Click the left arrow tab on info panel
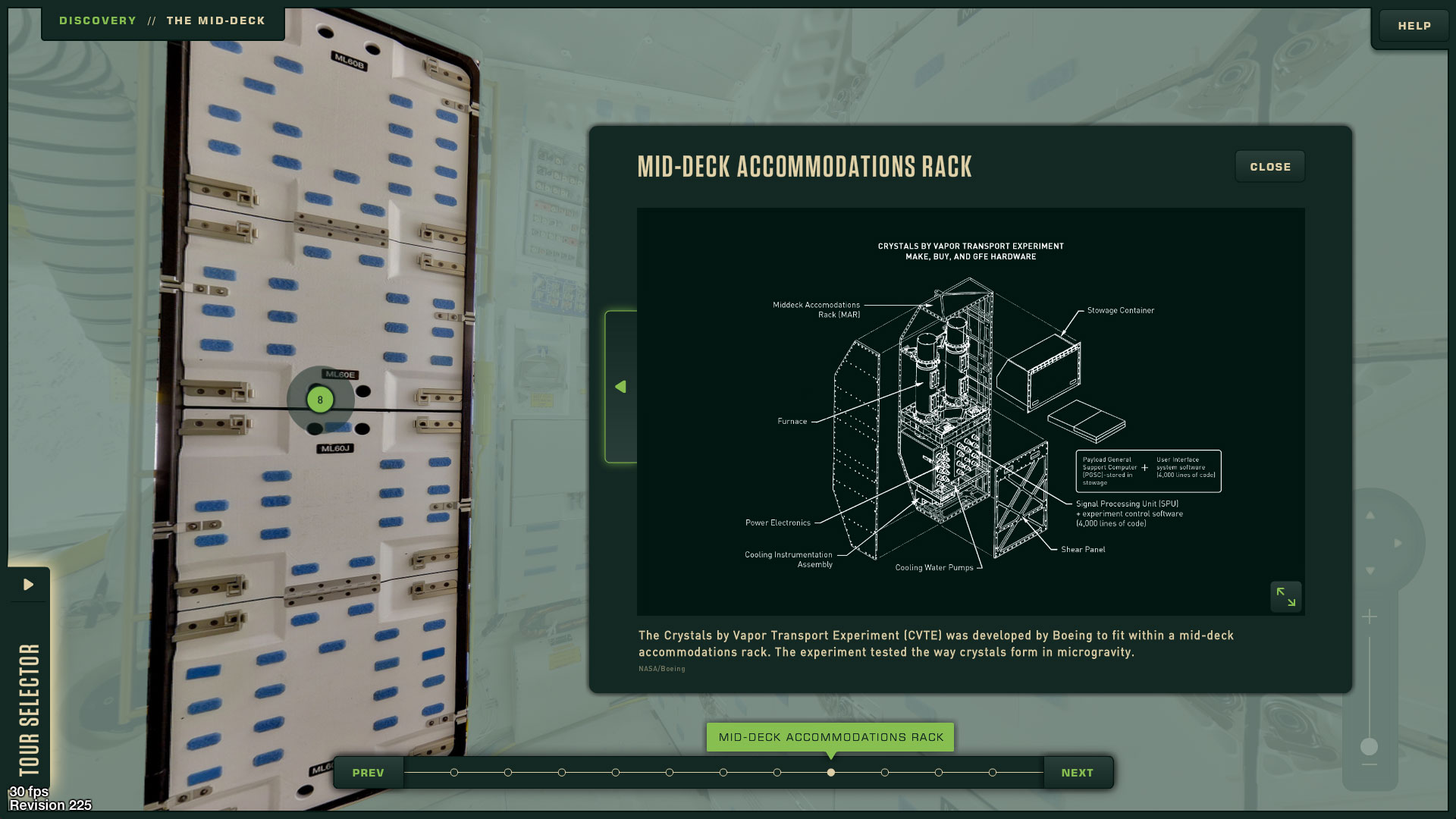Viewport: 1456px width, 819px height. pyautogui.click(x=621, y=387)
